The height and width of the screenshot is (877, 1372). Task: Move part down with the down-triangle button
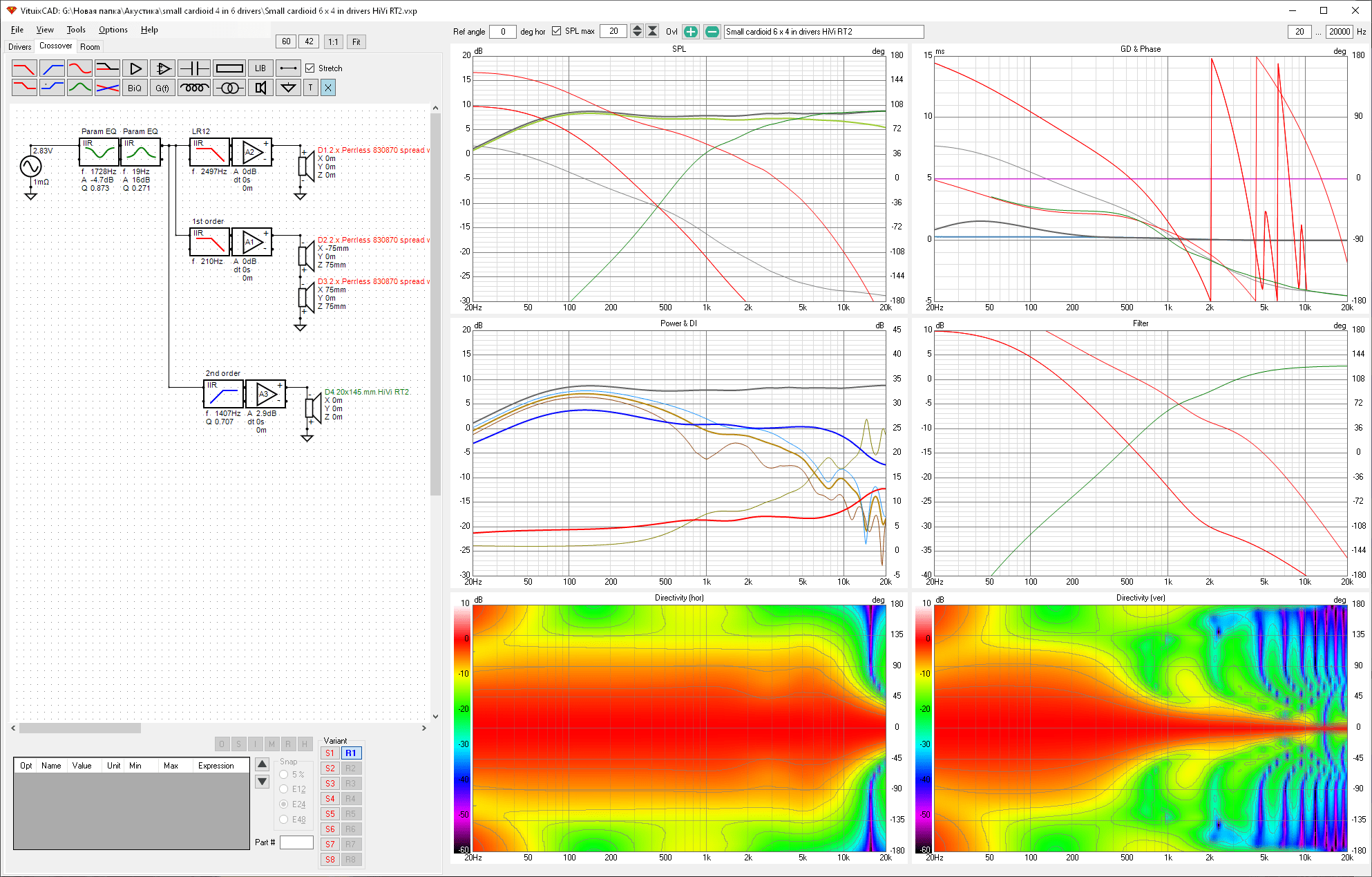[262, 782]
